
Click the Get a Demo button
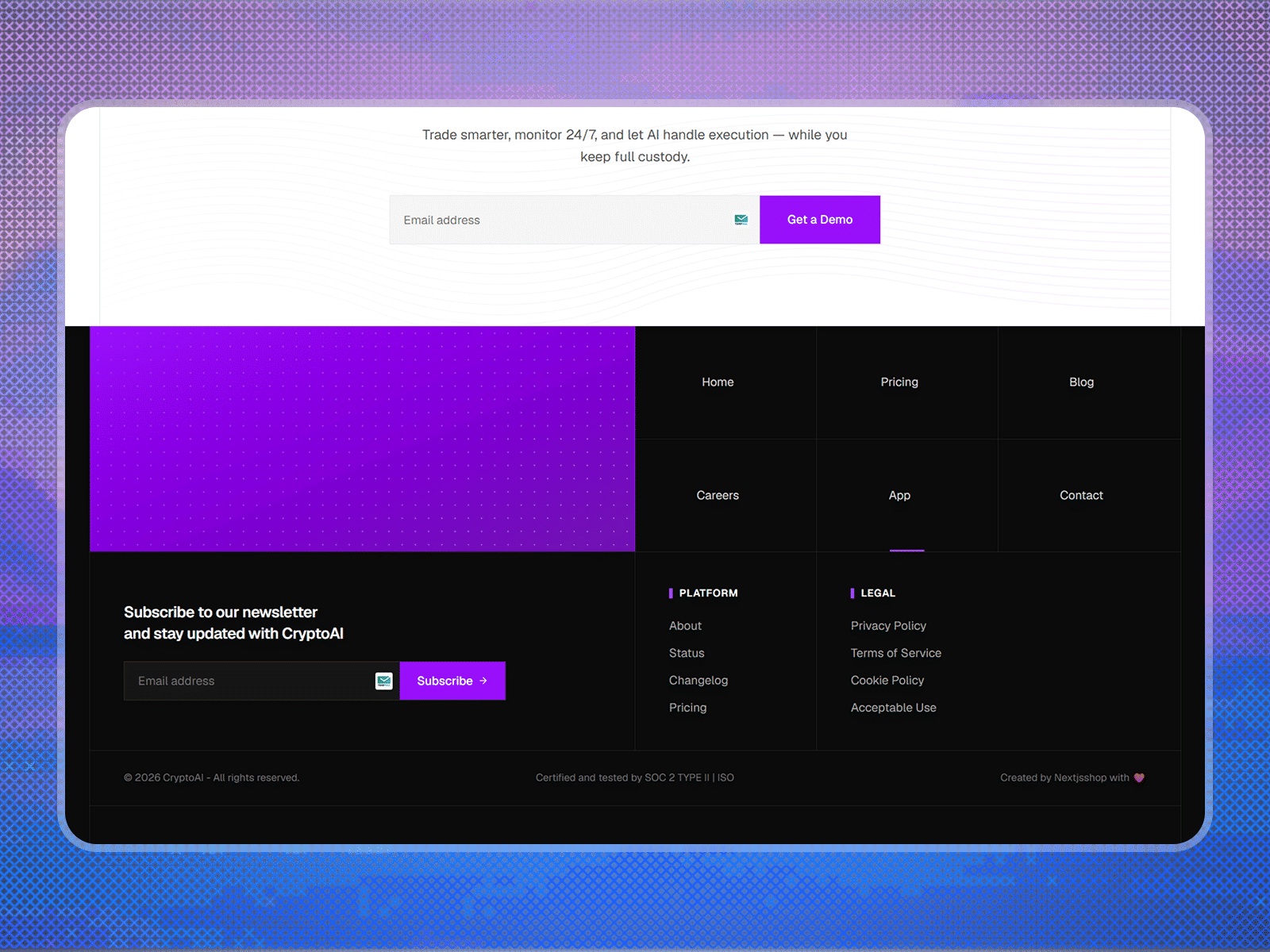pos(820,220)
